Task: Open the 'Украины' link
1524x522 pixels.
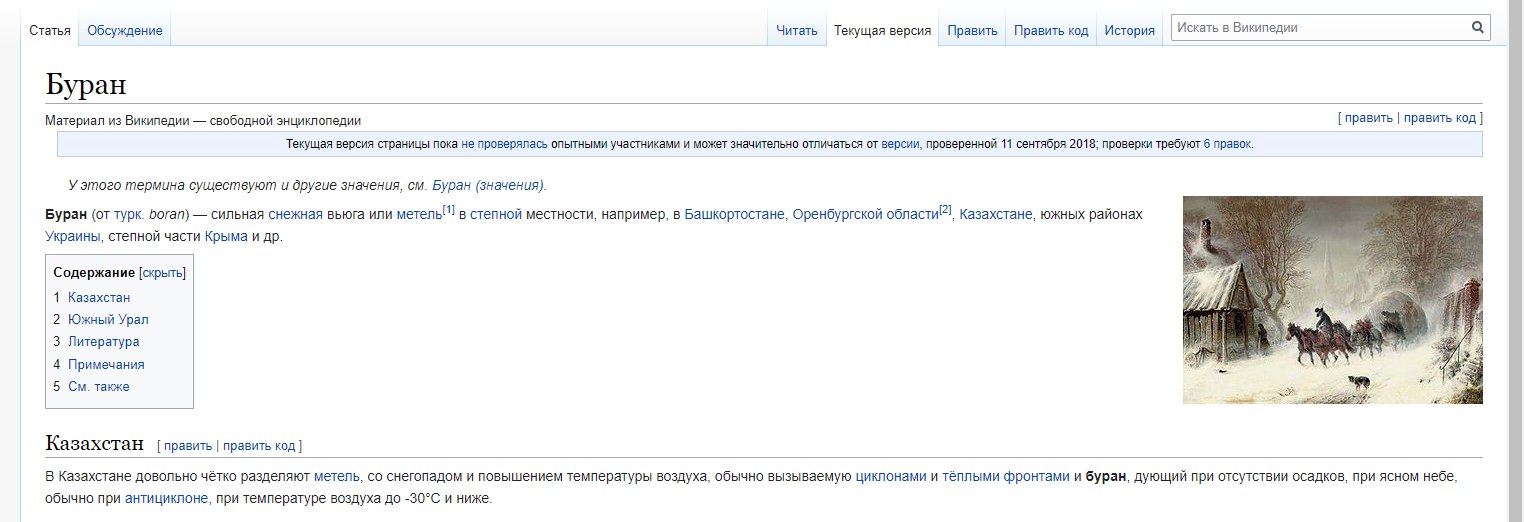Action: tap(73, 236)
